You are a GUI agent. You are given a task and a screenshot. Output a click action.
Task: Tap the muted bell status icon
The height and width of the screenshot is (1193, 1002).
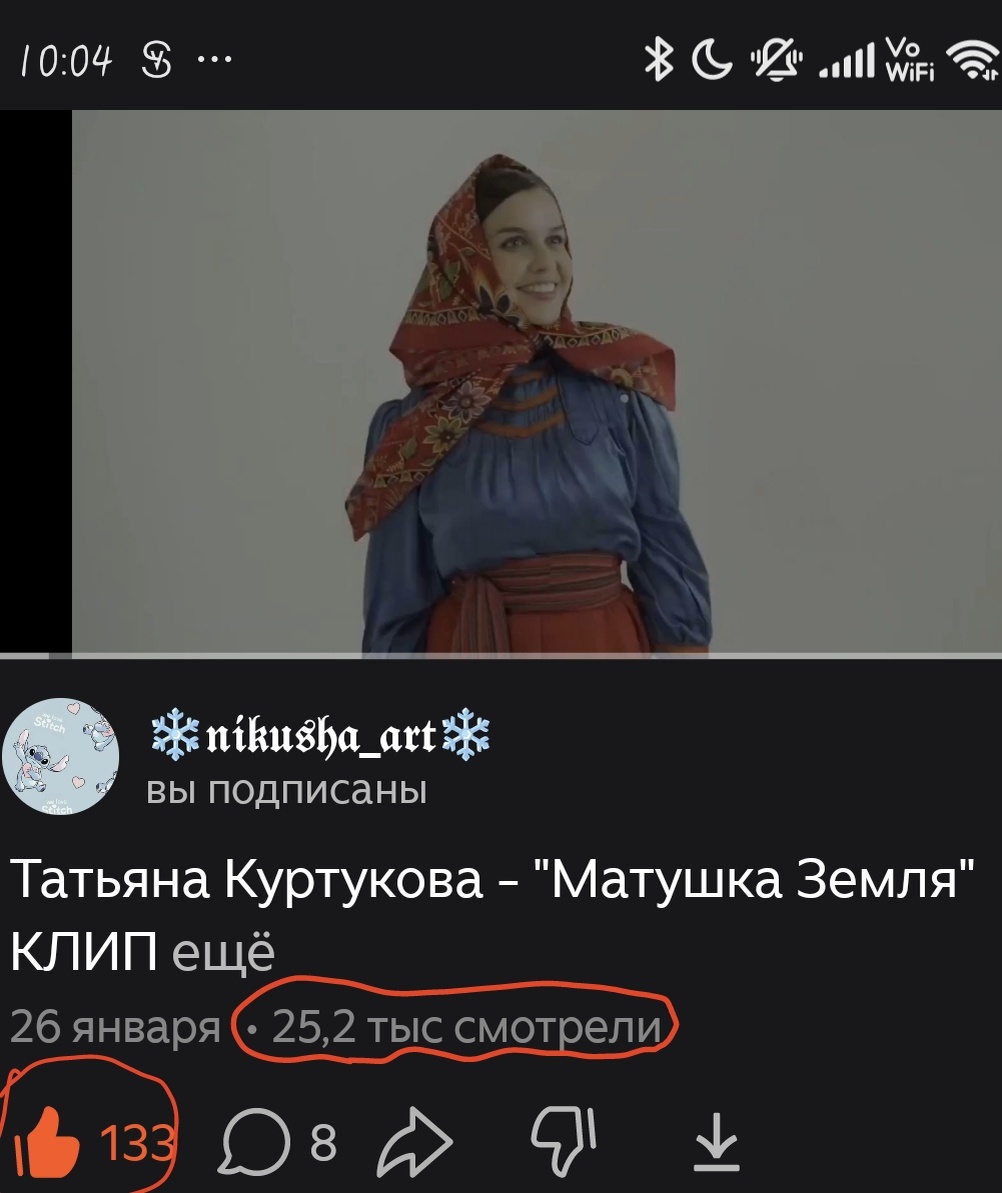point(776,60)
